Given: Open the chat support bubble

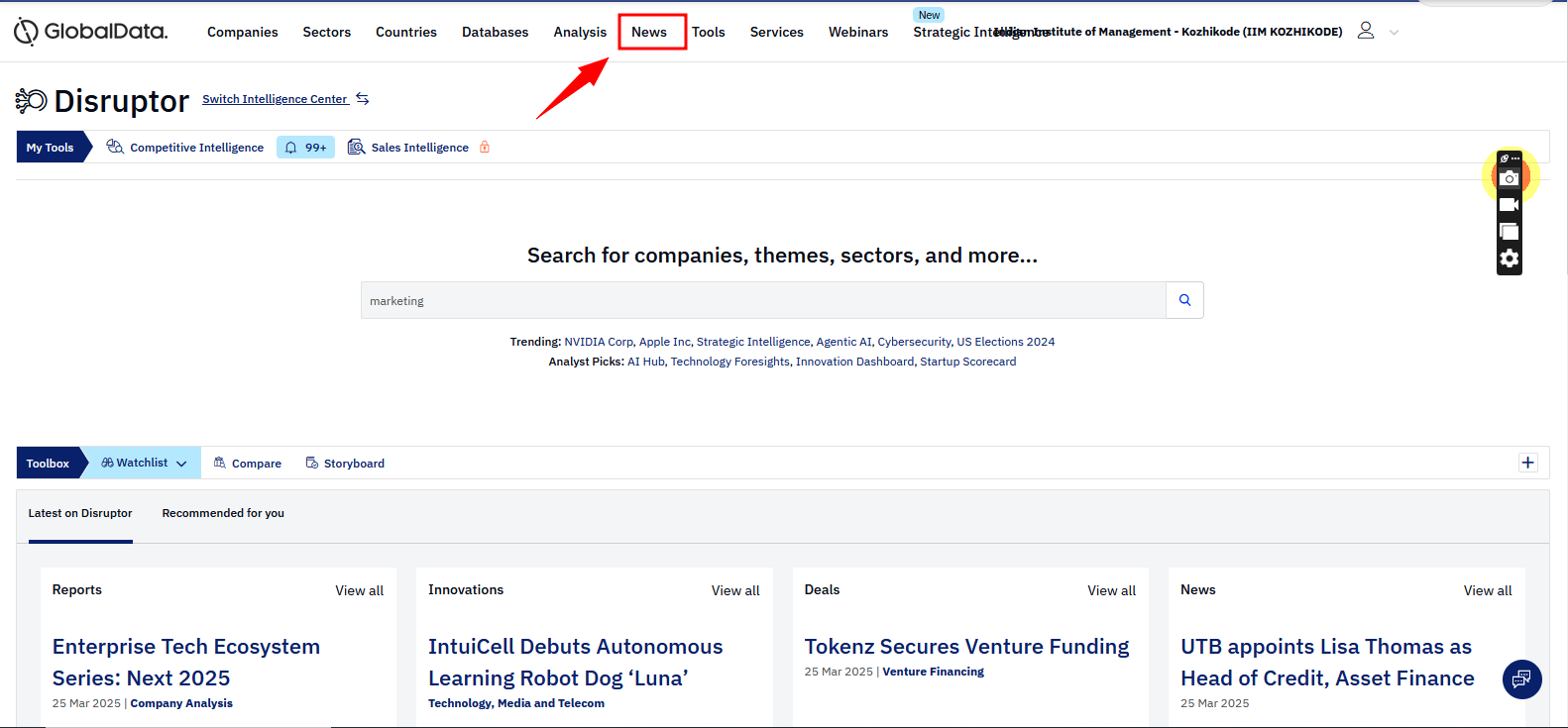Looking at the screenshot, I should [1521, 679].
